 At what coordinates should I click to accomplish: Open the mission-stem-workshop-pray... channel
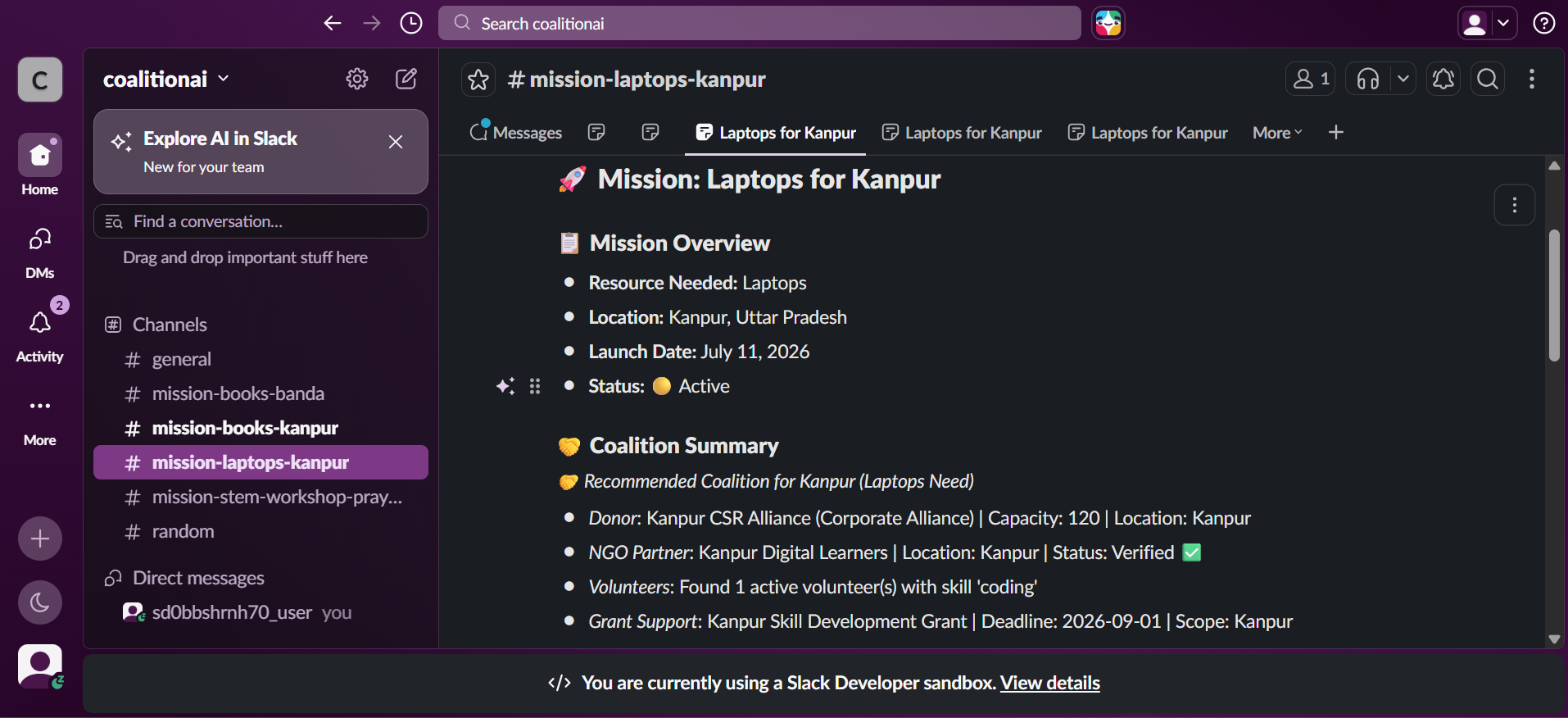tap(261, 497)
